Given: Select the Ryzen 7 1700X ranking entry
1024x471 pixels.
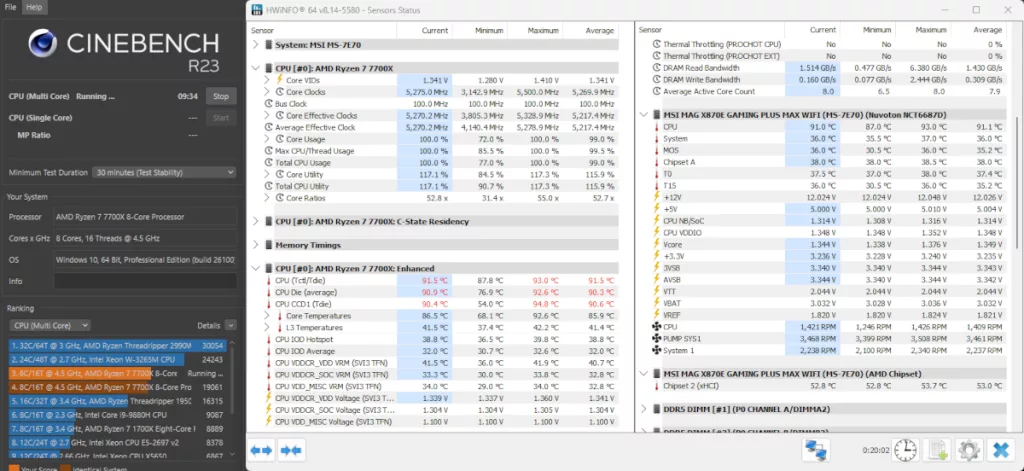Looking at the screenshot, I should [118, 429].
